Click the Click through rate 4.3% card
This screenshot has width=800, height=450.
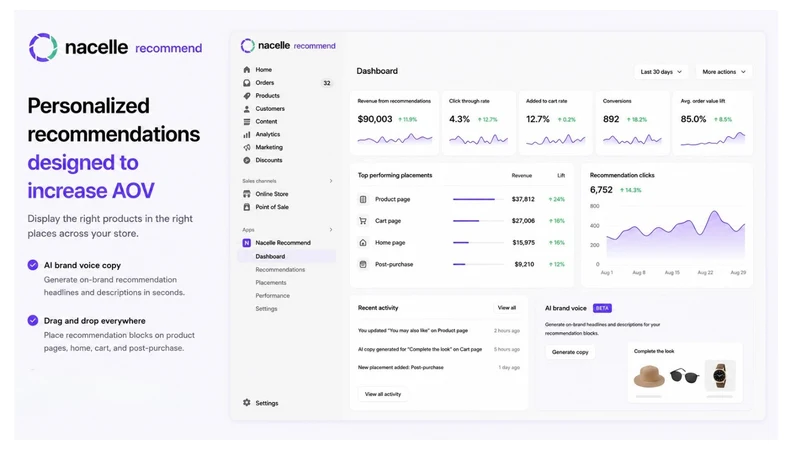(x=479, y=123)
